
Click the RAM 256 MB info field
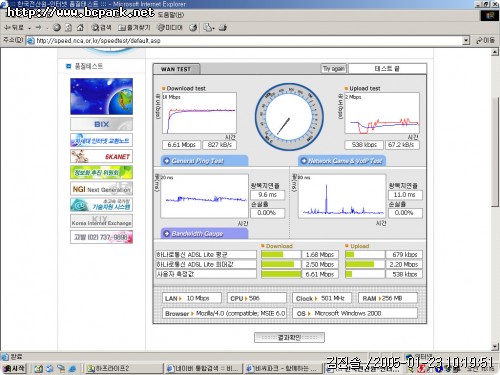click(388, 298)
